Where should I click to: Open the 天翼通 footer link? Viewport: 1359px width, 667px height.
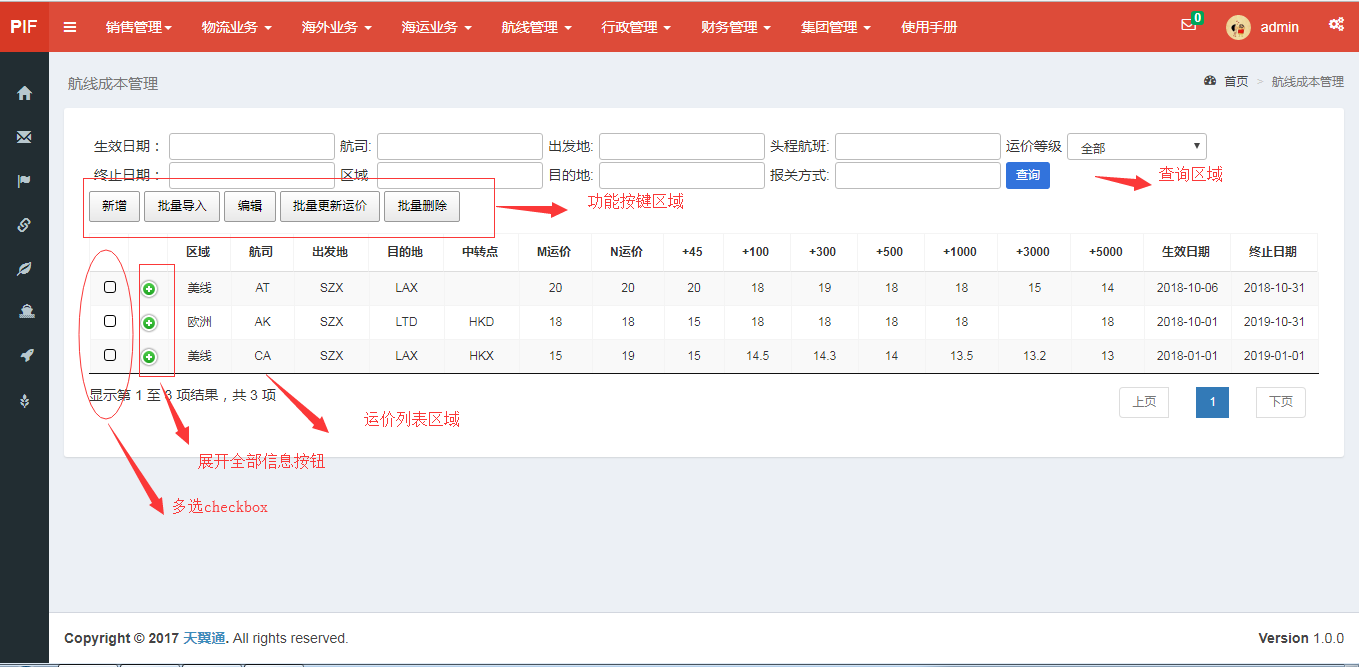coord(204,638)
